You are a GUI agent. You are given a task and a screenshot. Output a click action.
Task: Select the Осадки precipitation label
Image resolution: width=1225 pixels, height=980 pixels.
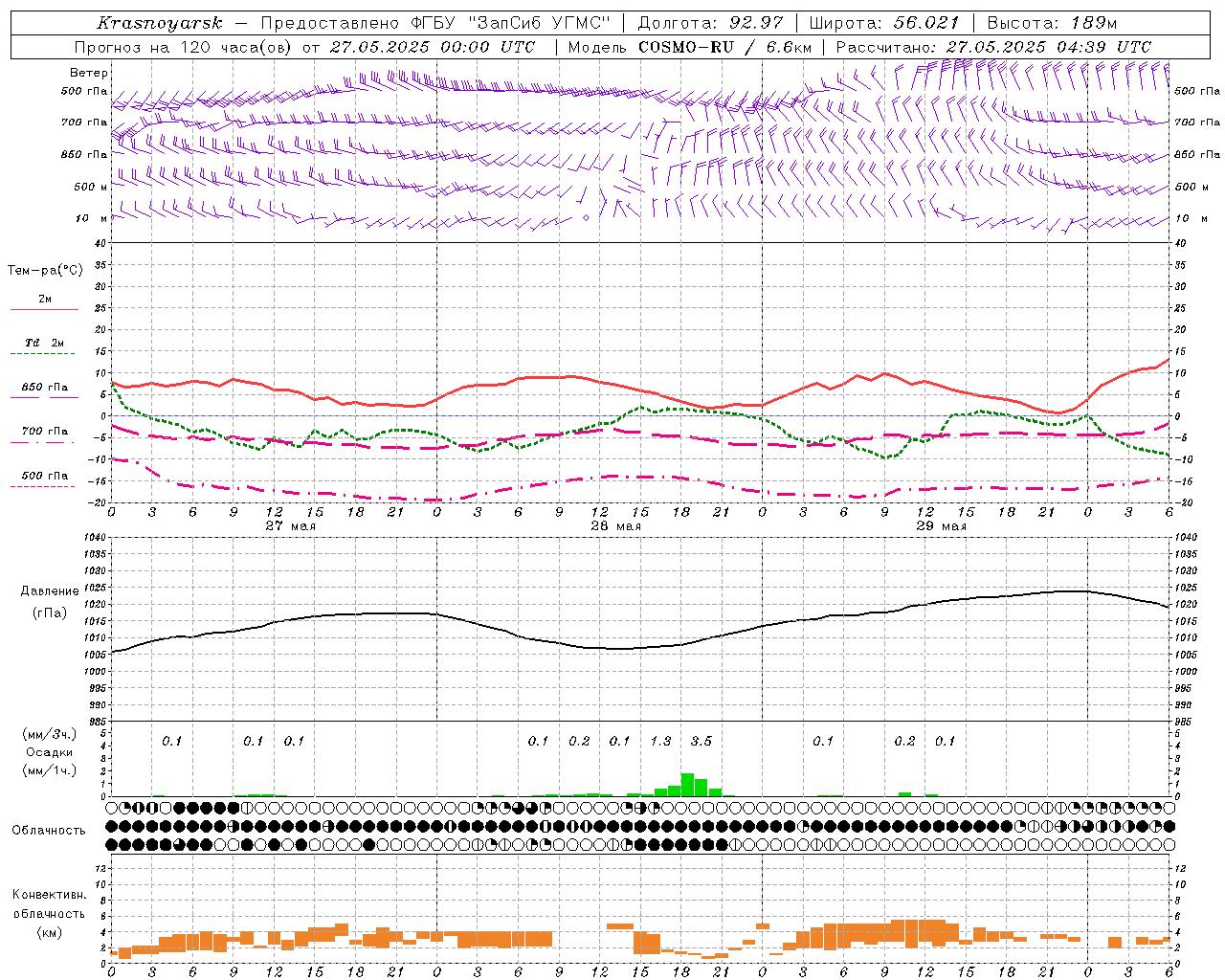coord(49,752)
